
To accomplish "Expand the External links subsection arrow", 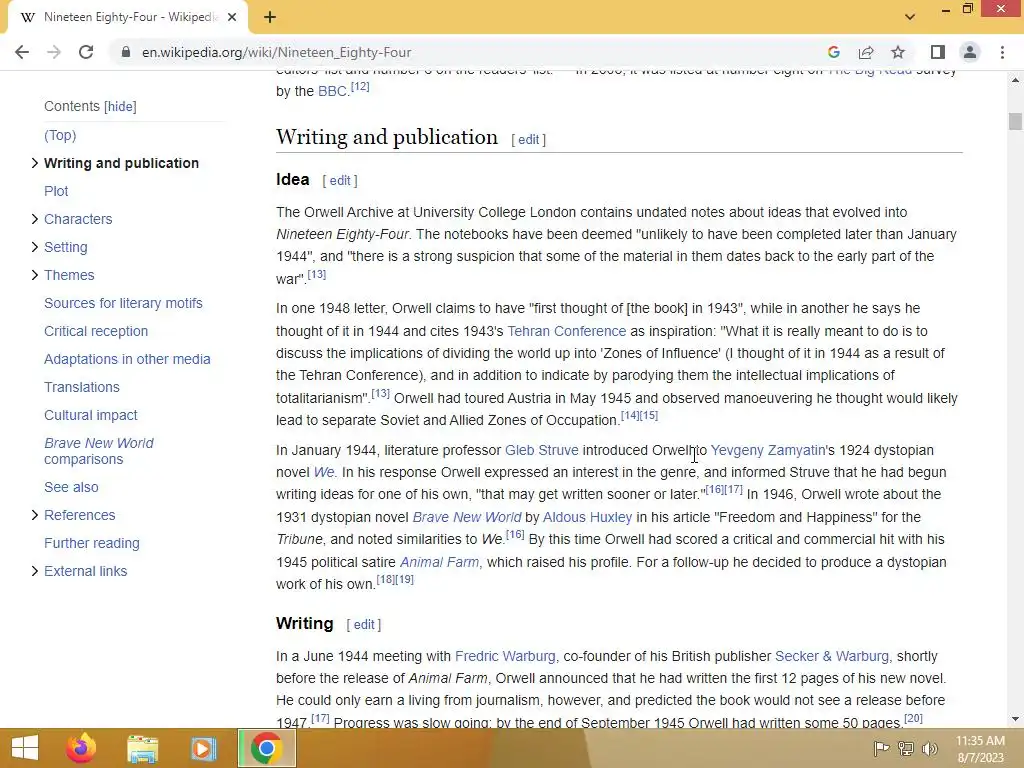I will click(x=35, y=571).
